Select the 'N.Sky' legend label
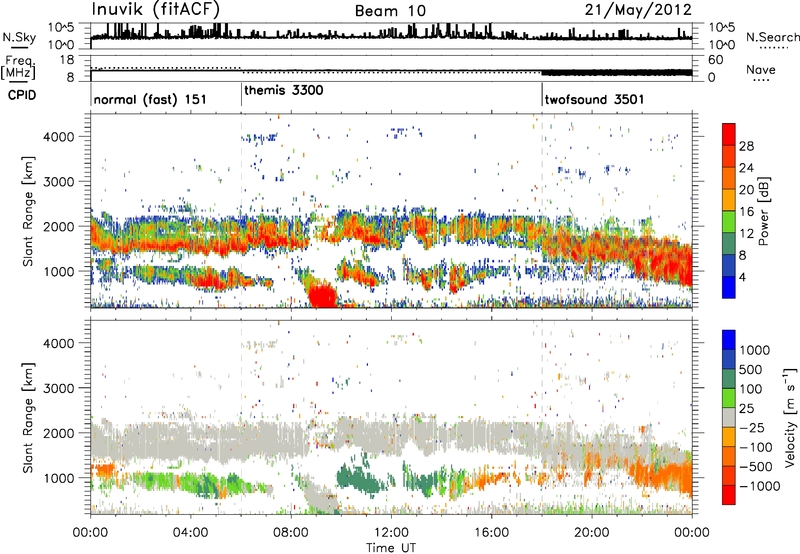The height and width of the screenshot is (554, 800). point(19,37)
